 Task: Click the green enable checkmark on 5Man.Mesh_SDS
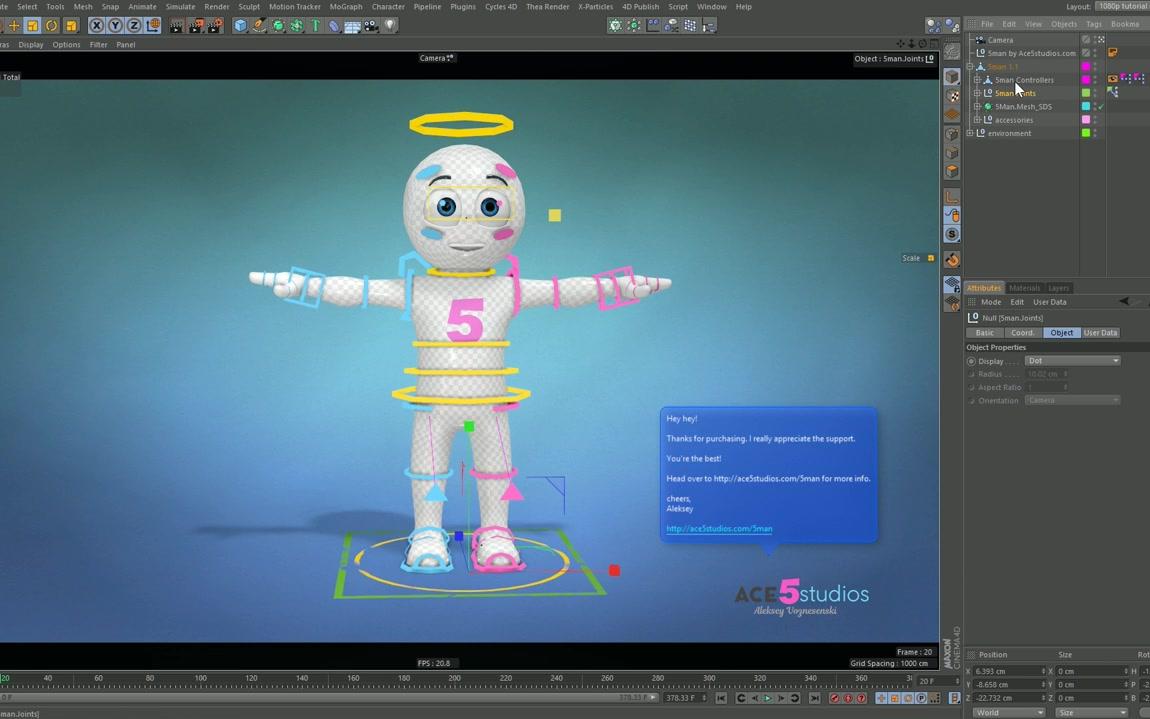tap(1101, 107)
